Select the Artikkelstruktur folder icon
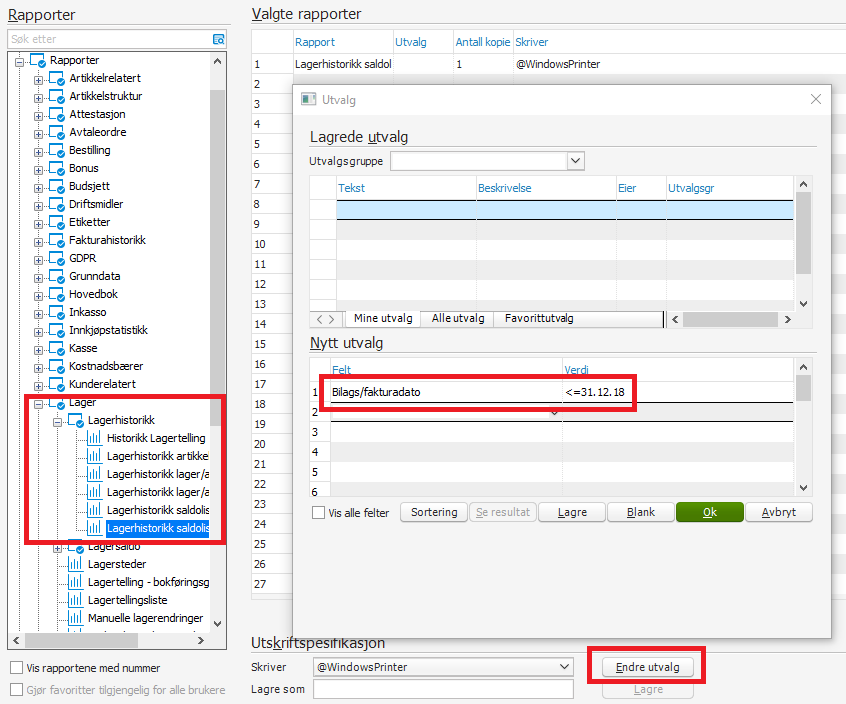 [x=57, y=97]
